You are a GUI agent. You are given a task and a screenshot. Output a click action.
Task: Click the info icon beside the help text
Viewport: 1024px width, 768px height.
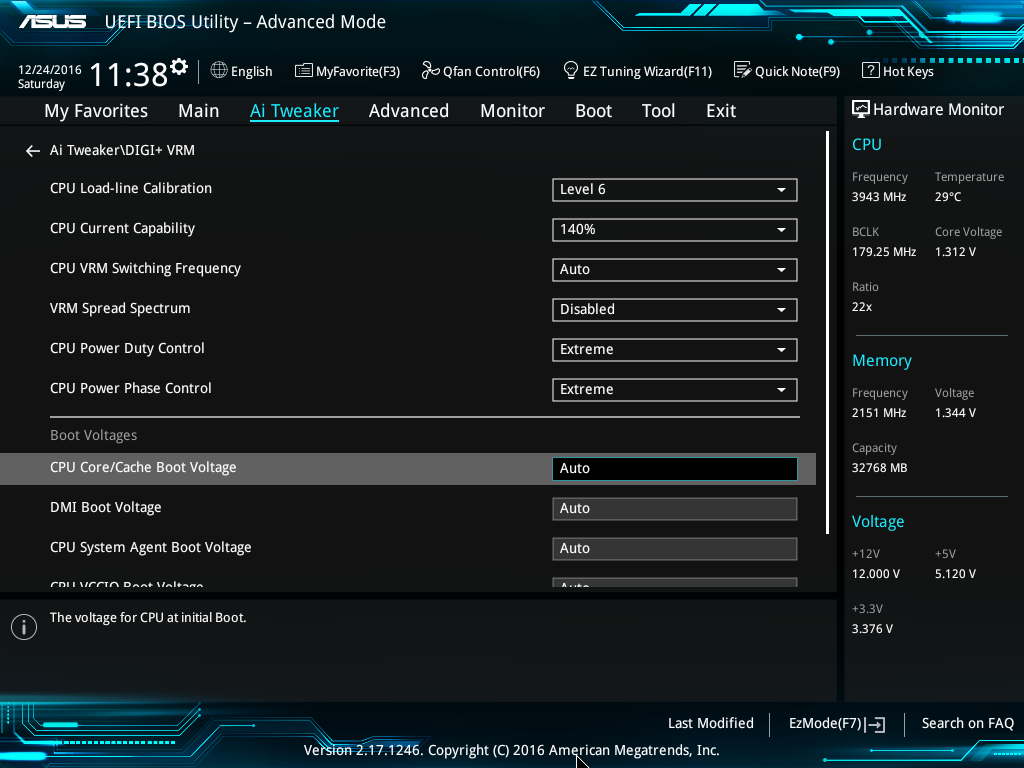[x=24, y=627]
